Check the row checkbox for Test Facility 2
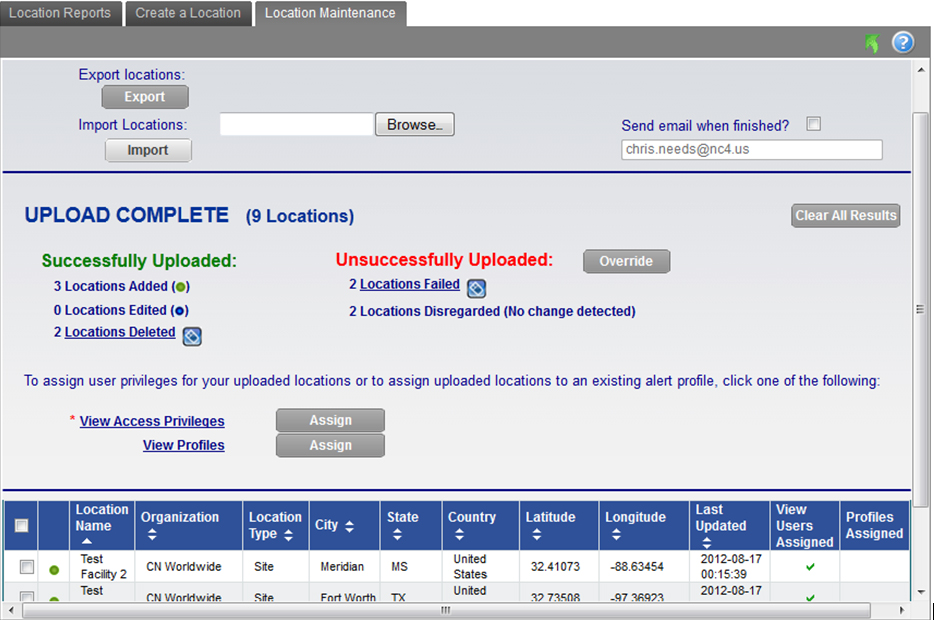The height and width of the screenshot is (620, 934). tap(27, 568)
